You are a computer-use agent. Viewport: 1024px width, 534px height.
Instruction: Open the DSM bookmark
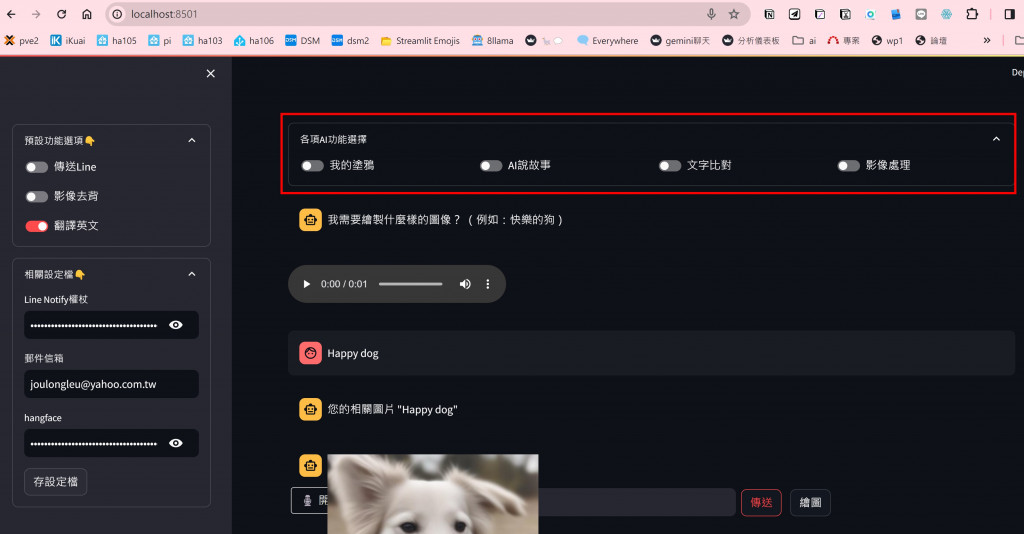click(302, 40)
